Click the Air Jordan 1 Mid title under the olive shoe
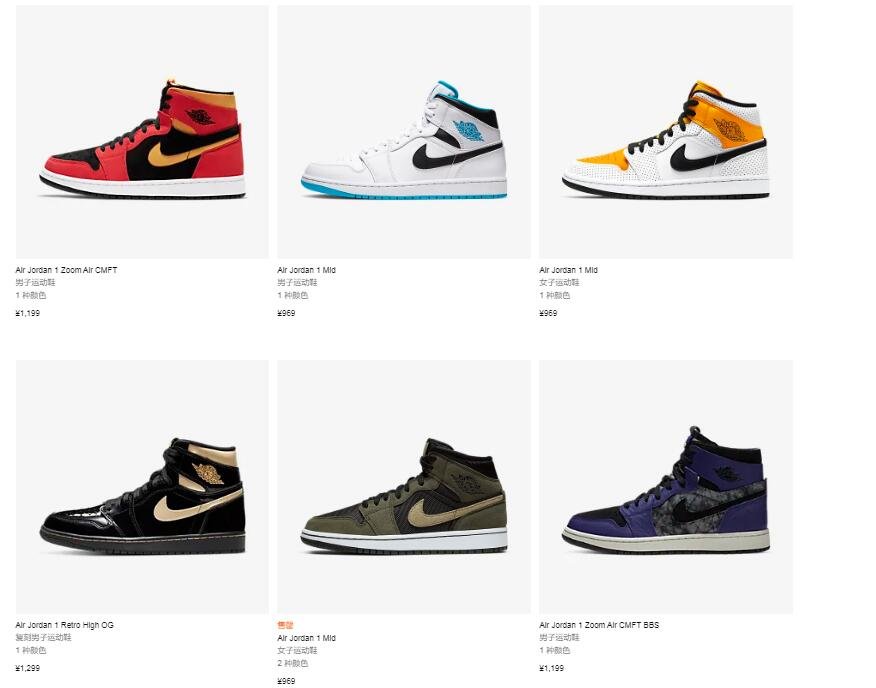Image resolution: width=876 pixels, height=688 pixels. pyautogui.click(x=307, y=638)
